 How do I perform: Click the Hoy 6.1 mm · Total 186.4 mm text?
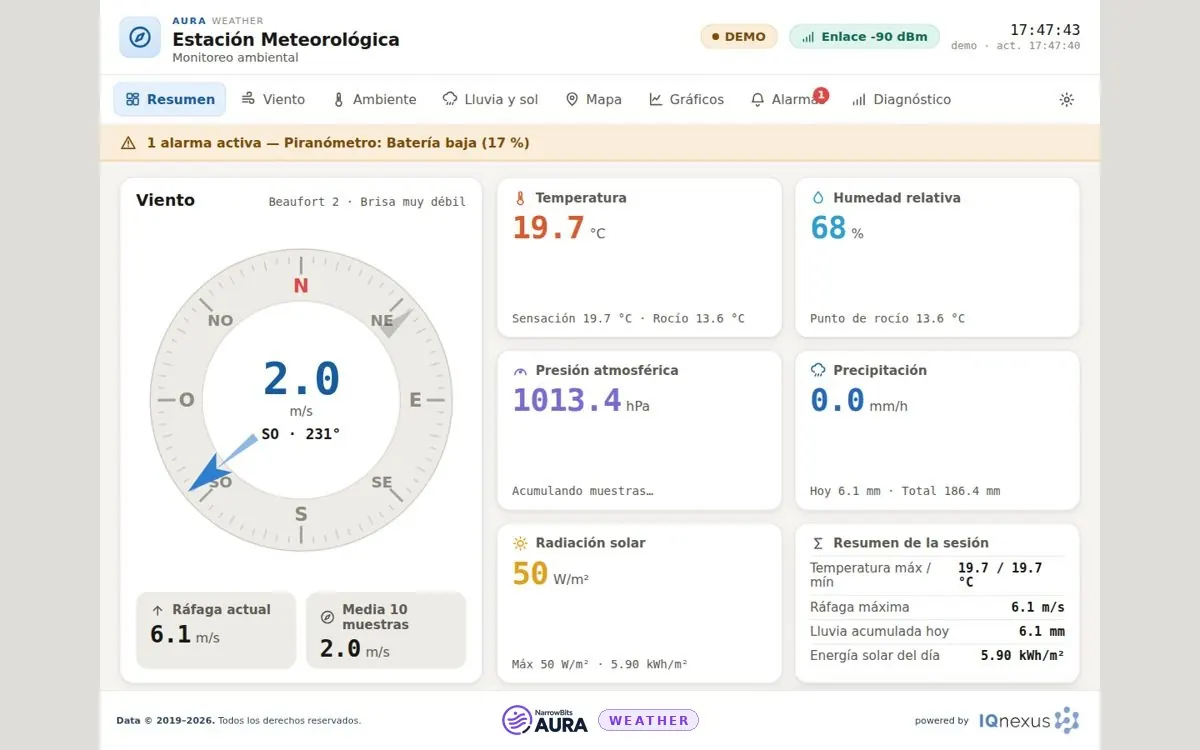coord(905,491)
